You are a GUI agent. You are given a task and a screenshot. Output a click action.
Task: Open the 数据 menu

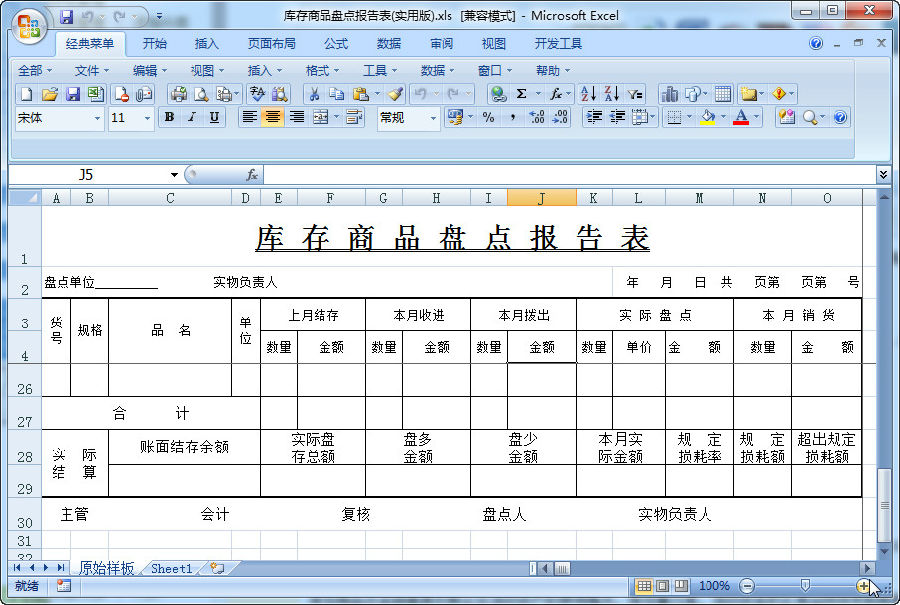[433, 71]
